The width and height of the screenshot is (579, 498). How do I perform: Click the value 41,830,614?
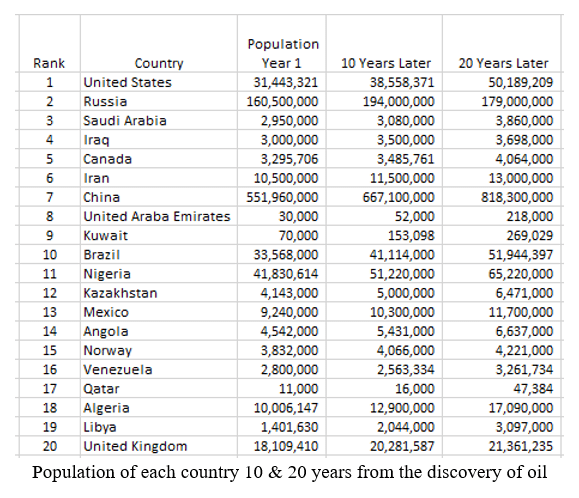(285, 274)
